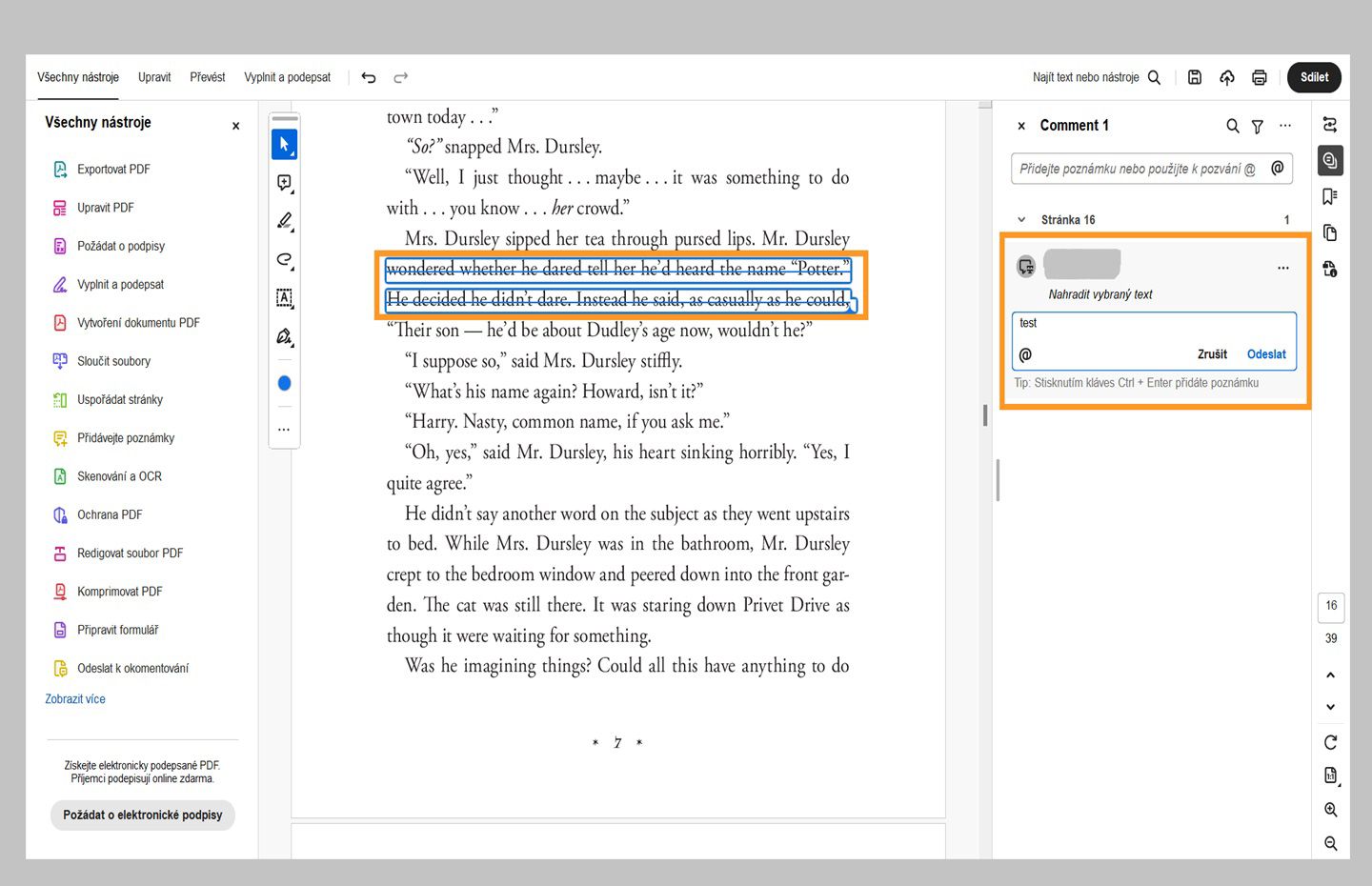Collapse the Stránka 16 comment group
Screen dimensions: 1372x886
(1021, 220)
